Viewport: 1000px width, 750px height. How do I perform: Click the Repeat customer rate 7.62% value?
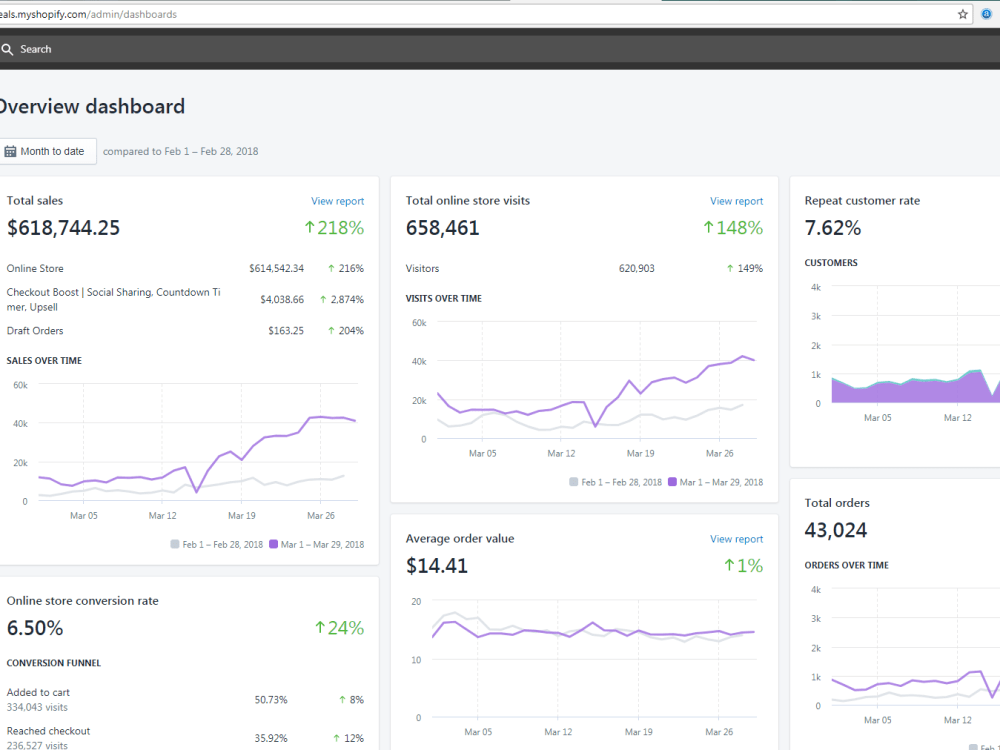click(x=833, y=228)
